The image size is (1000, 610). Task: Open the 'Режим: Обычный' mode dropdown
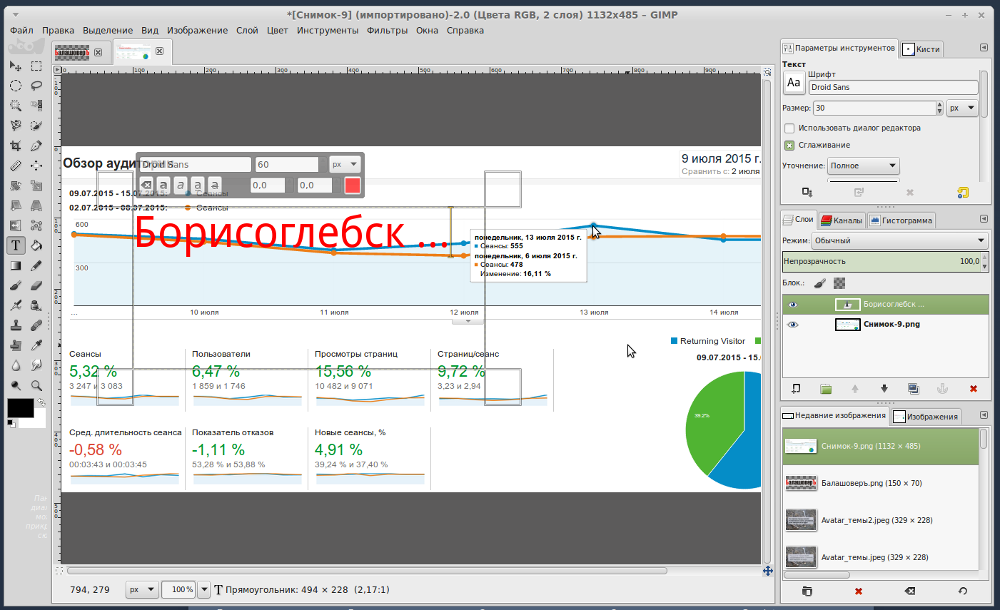(899, 241)
